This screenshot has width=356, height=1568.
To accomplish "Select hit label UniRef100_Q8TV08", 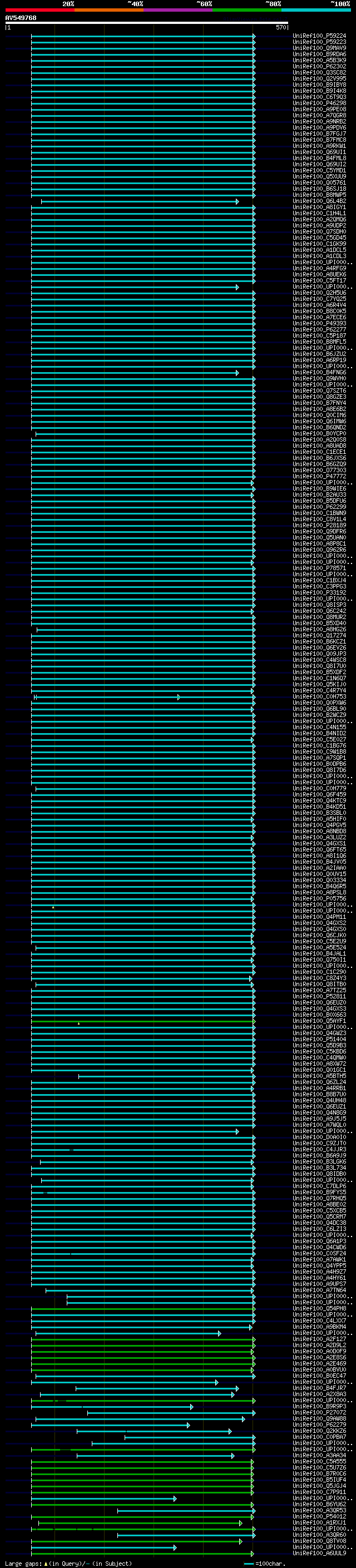I will [319, 1541].
